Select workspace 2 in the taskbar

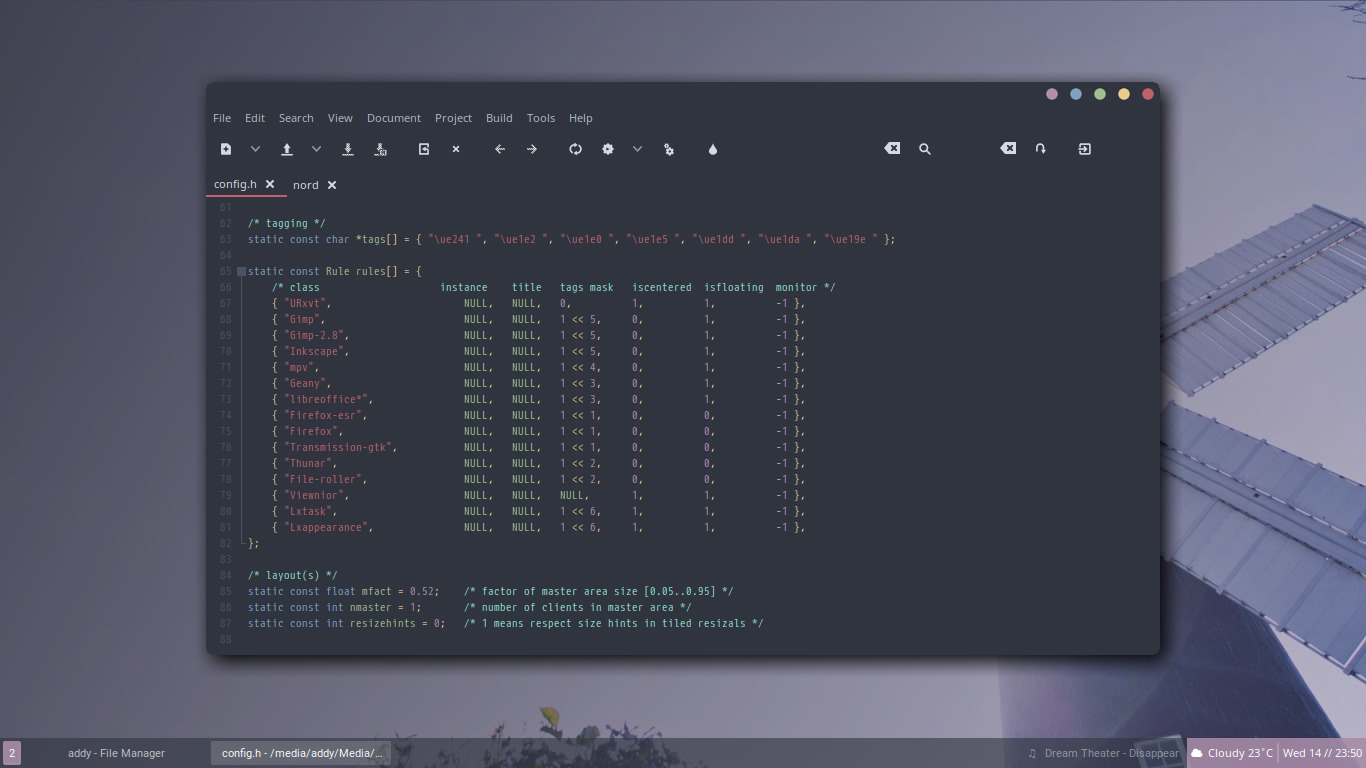click(x=12, y=753)
